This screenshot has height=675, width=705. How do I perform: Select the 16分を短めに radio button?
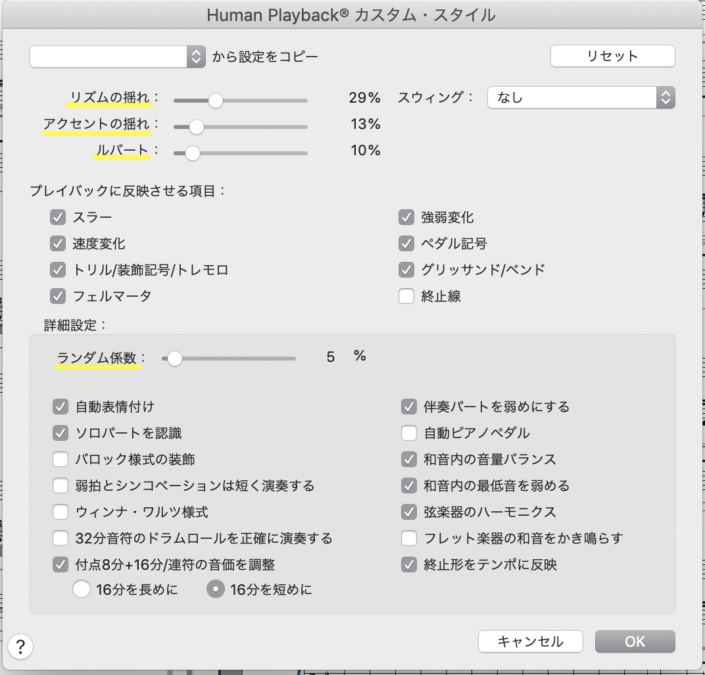point(215,589)
